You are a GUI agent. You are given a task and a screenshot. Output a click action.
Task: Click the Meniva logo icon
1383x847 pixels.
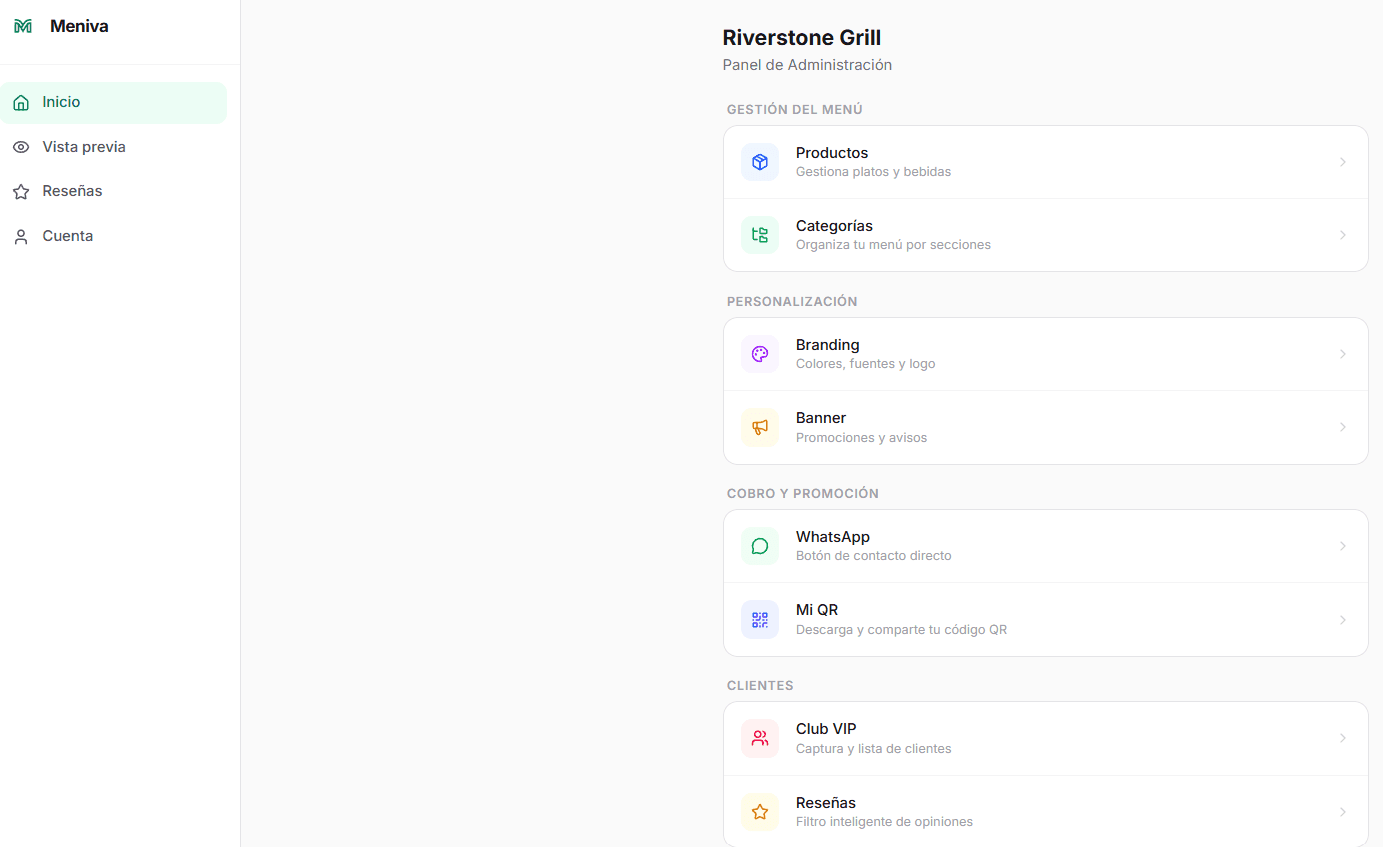(22, 26)
